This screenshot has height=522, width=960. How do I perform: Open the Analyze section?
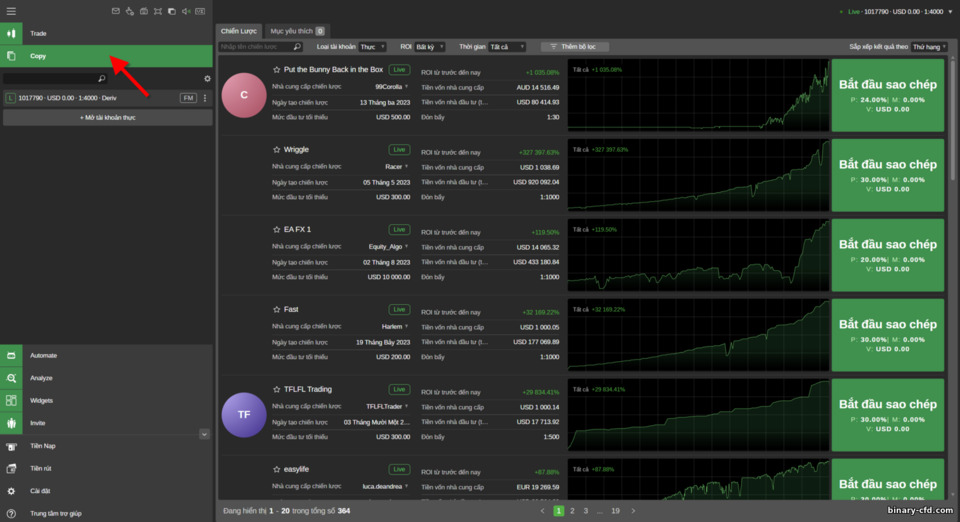tap(107, 378)
